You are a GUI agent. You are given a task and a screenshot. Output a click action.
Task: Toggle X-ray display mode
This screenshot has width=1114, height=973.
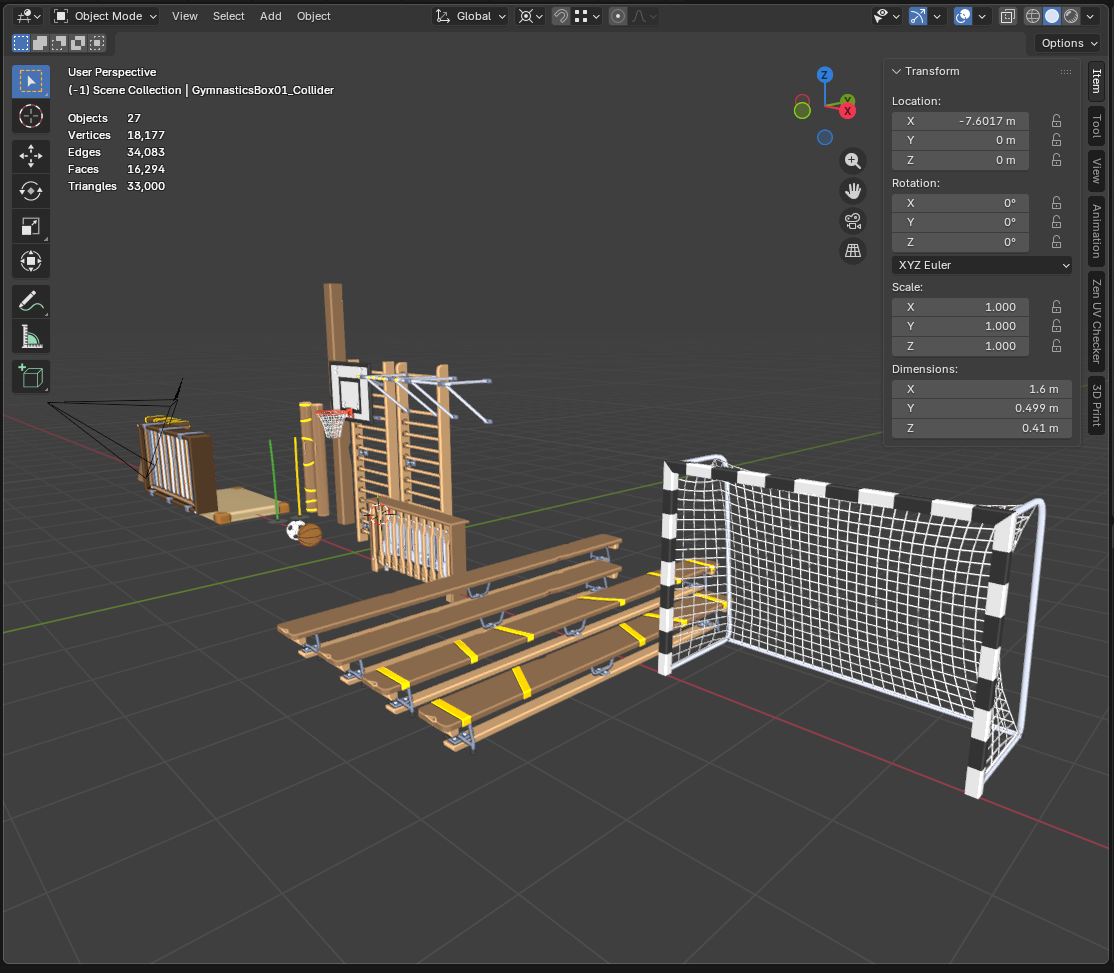(x=1008, y=16)
